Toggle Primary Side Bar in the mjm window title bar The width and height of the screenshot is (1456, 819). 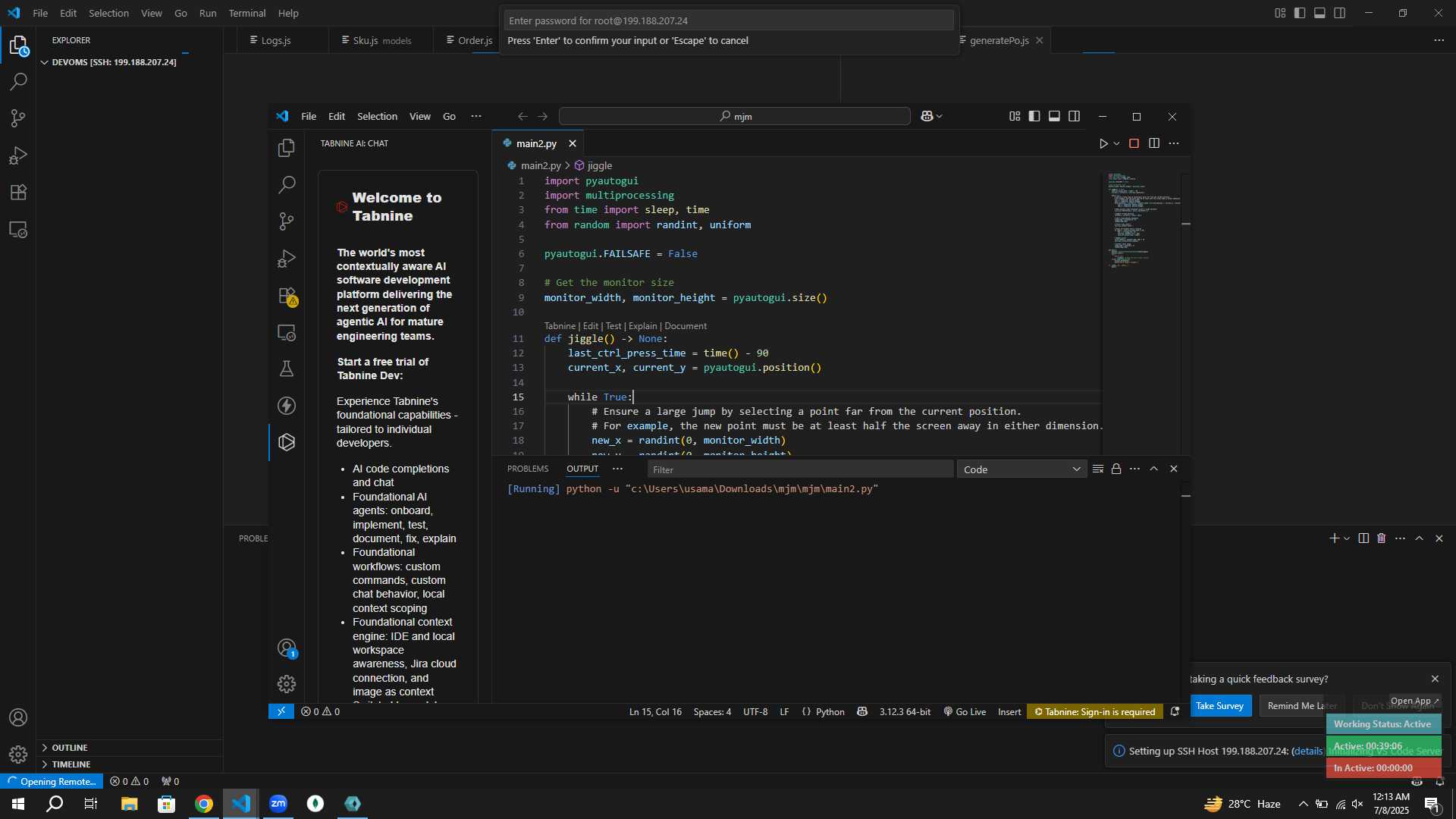pos(1034,116)
